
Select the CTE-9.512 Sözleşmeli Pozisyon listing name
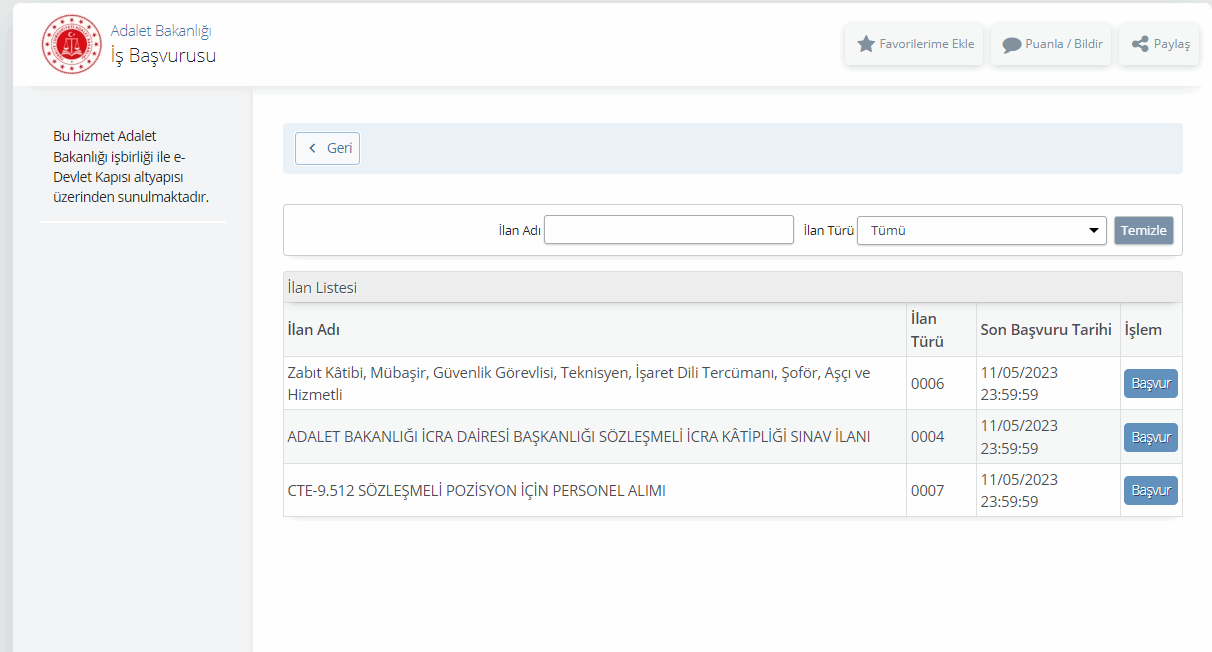tap(476, 491)
